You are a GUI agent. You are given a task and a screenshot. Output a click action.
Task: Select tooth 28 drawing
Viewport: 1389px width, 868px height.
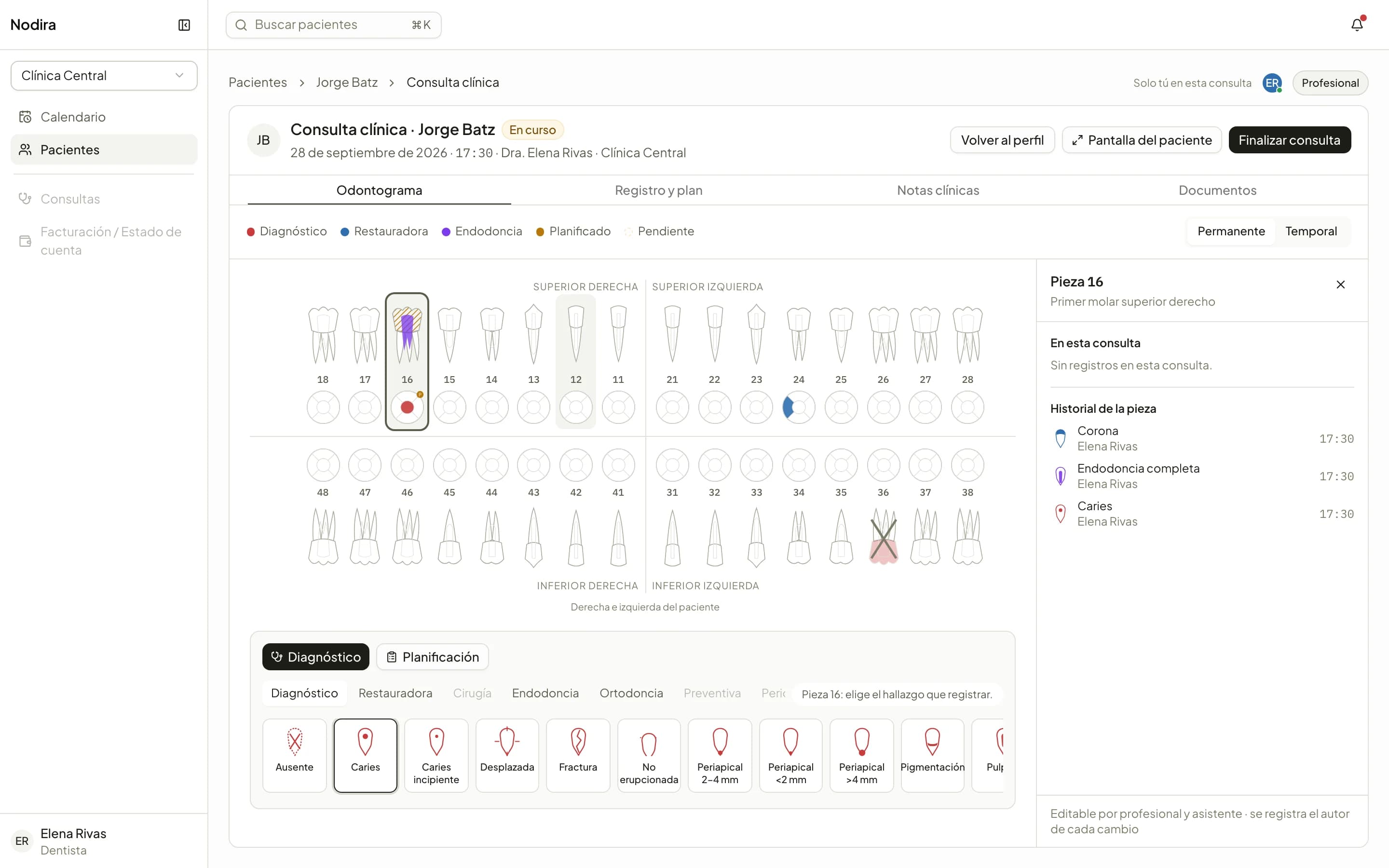967,335
